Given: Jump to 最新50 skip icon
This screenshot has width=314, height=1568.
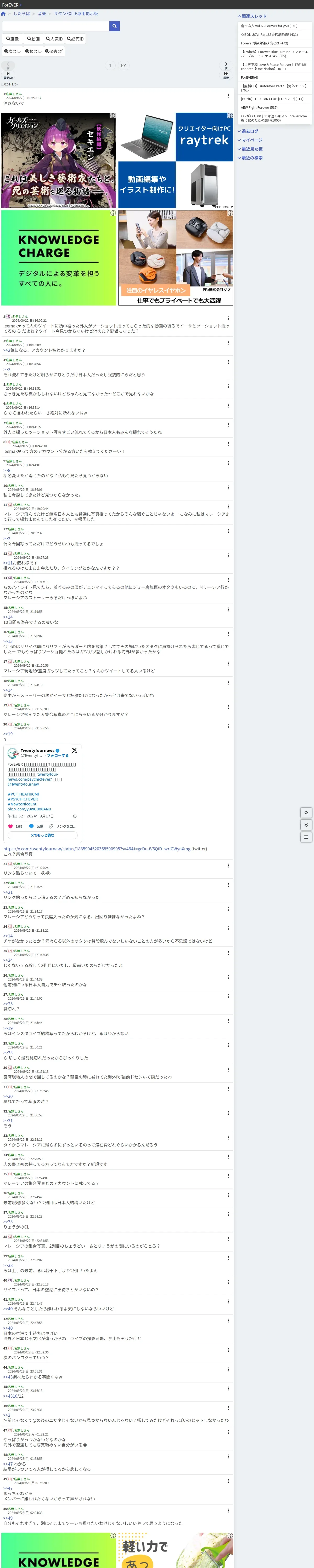Looking at the screenshot, I should (8, 75).
